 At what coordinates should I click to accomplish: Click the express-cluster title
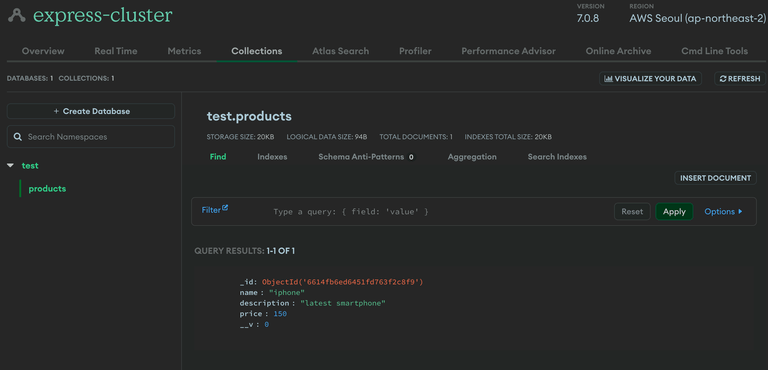[103, 16]
